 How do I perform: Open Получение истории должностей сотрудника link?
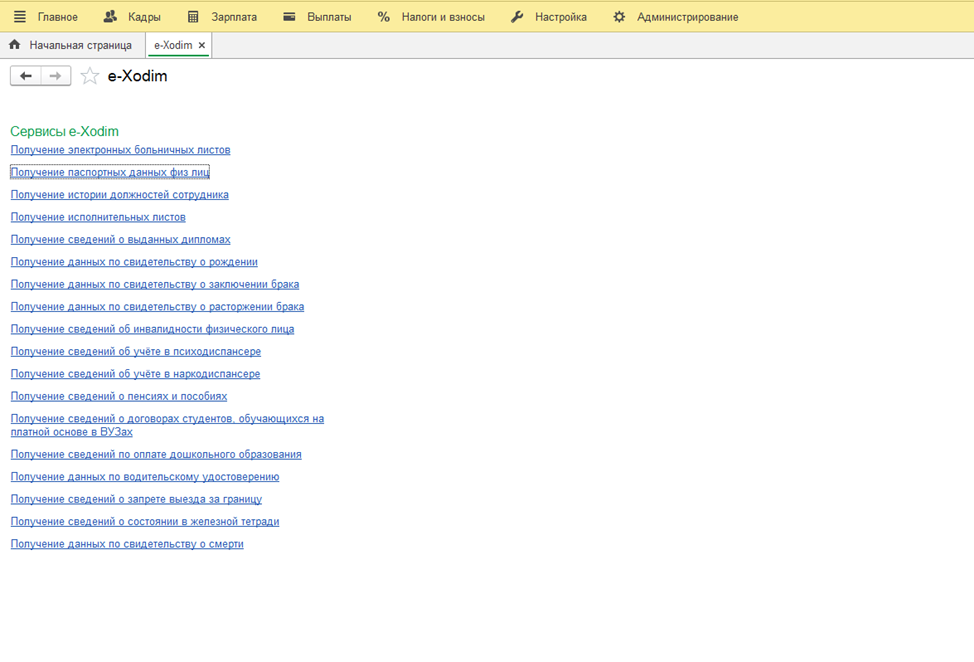point(119,195)
